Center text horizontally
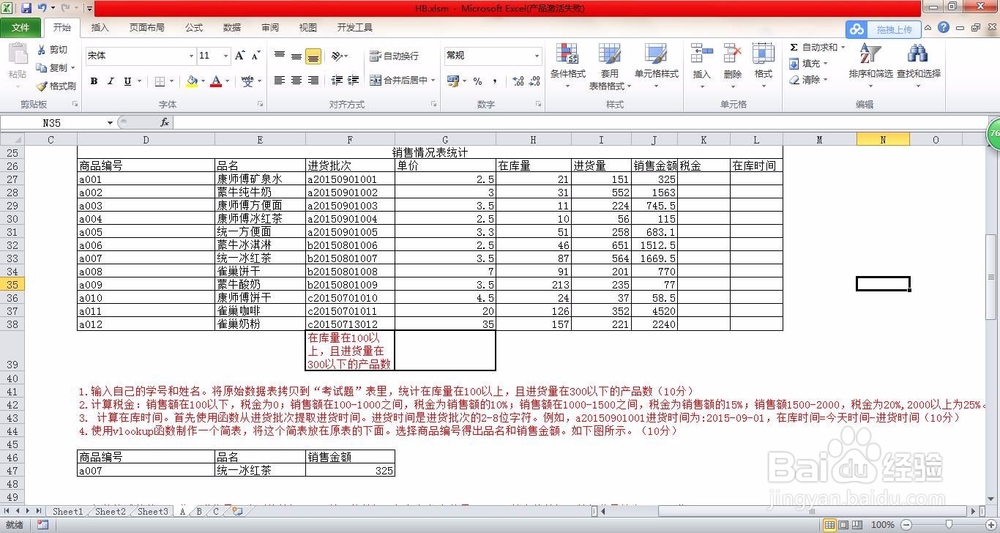The image size is (1000, 533). [x=296, y=80]
